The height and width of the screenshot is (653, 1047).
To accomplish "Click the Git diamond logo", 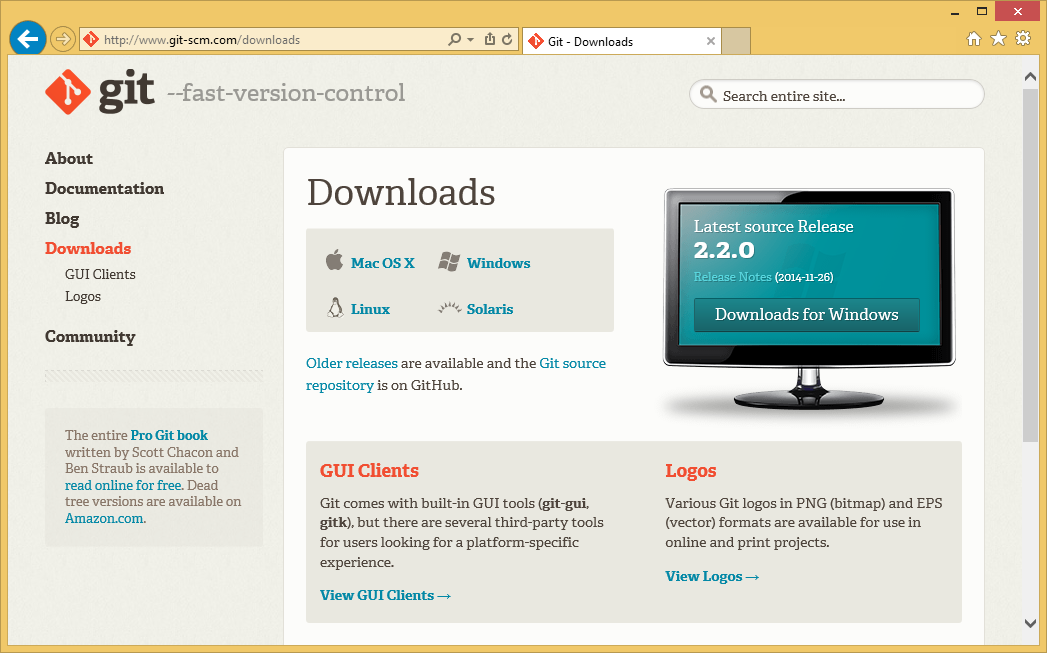I will 68,91.
